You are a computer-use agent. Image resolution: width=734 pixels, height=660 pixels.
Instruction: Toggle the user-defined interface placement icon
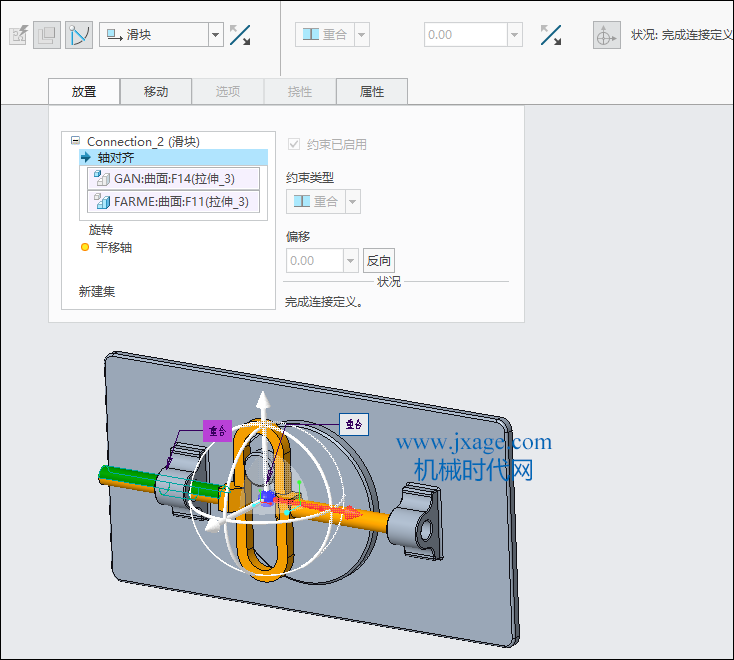coord(47,35)
